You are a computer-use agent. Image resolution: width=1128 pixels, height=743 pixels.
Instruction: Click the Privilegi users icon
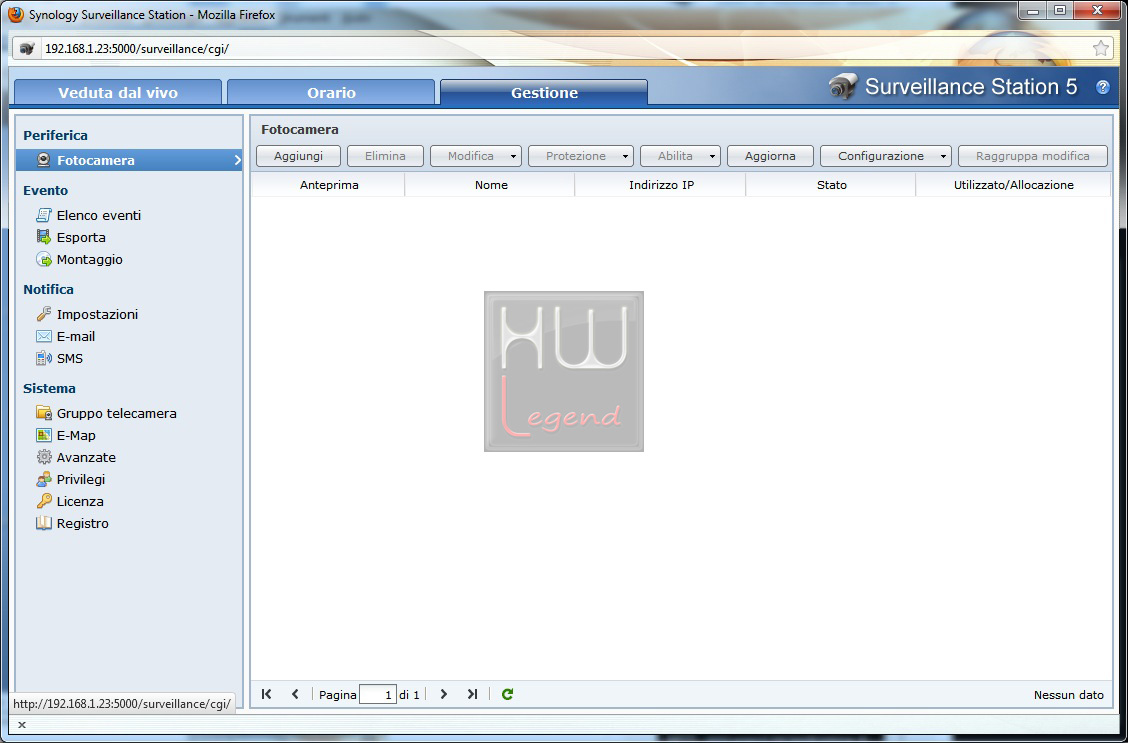click(x=44, y=480)
